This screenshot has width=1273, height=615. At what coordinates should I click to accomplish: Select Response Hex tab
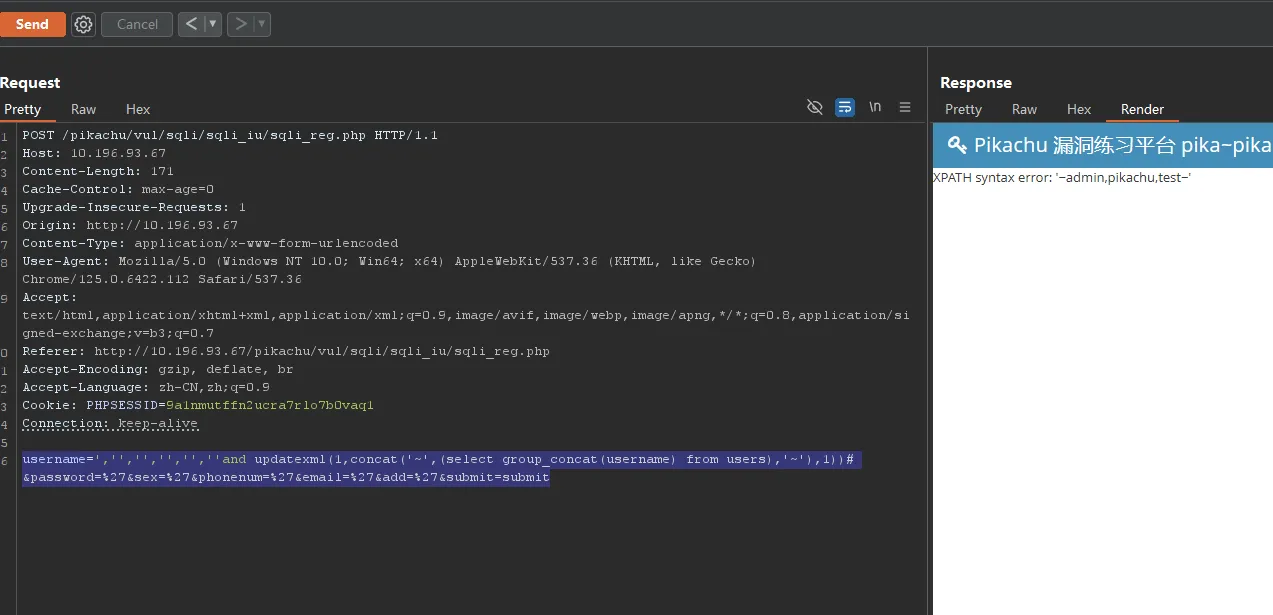tap(1079, 109)
